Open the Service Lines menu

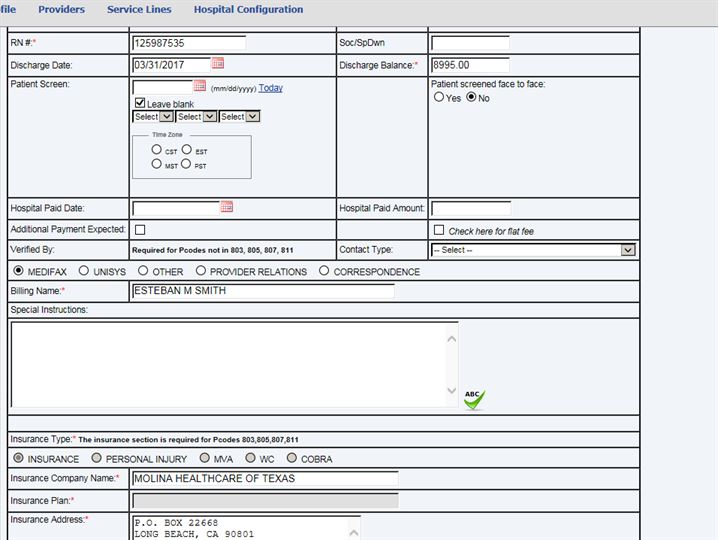(139, 10)
